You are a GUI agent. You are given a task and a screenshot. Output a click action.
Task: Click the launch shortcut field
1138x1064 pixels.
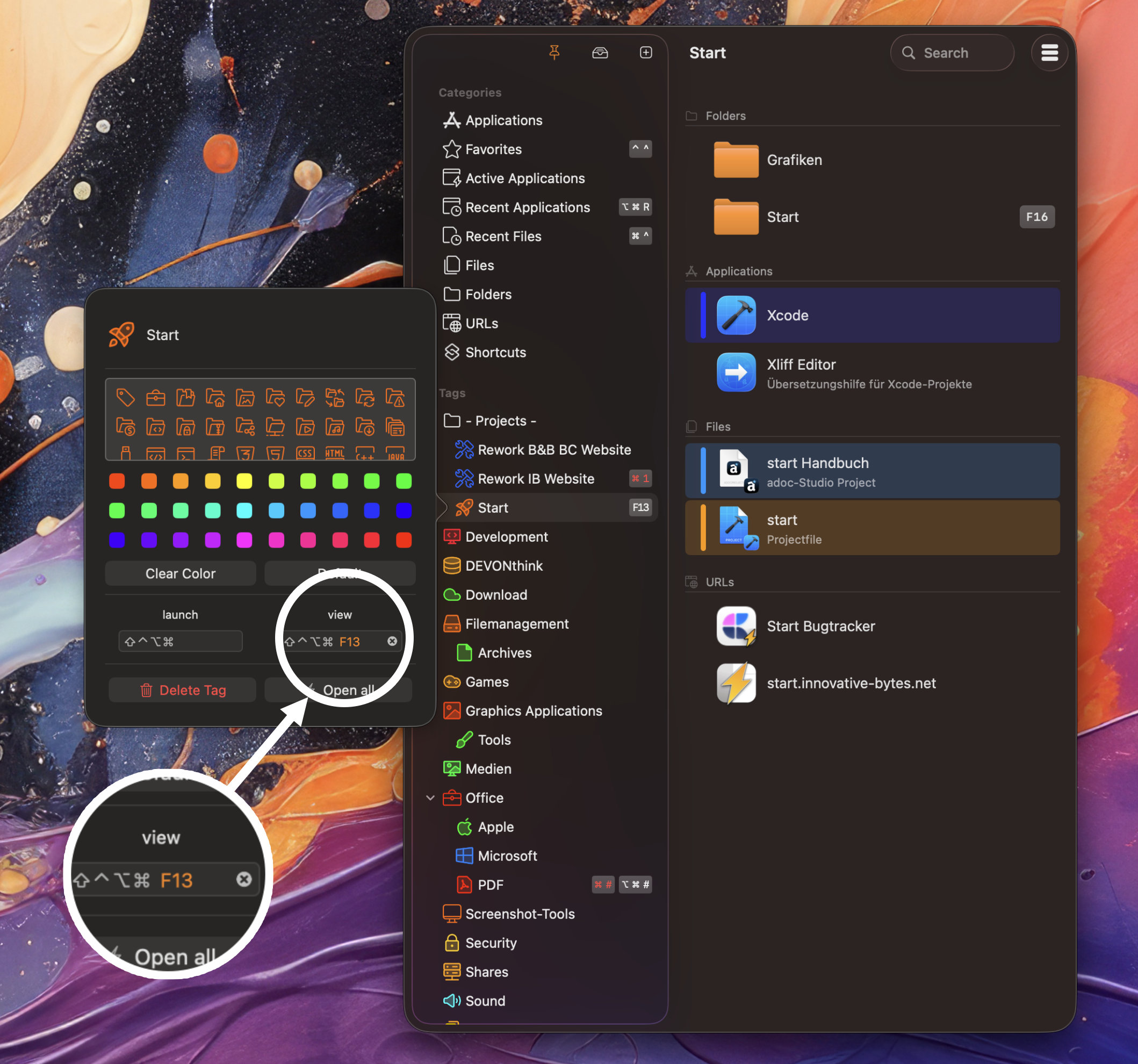click(x=181, y=642)
